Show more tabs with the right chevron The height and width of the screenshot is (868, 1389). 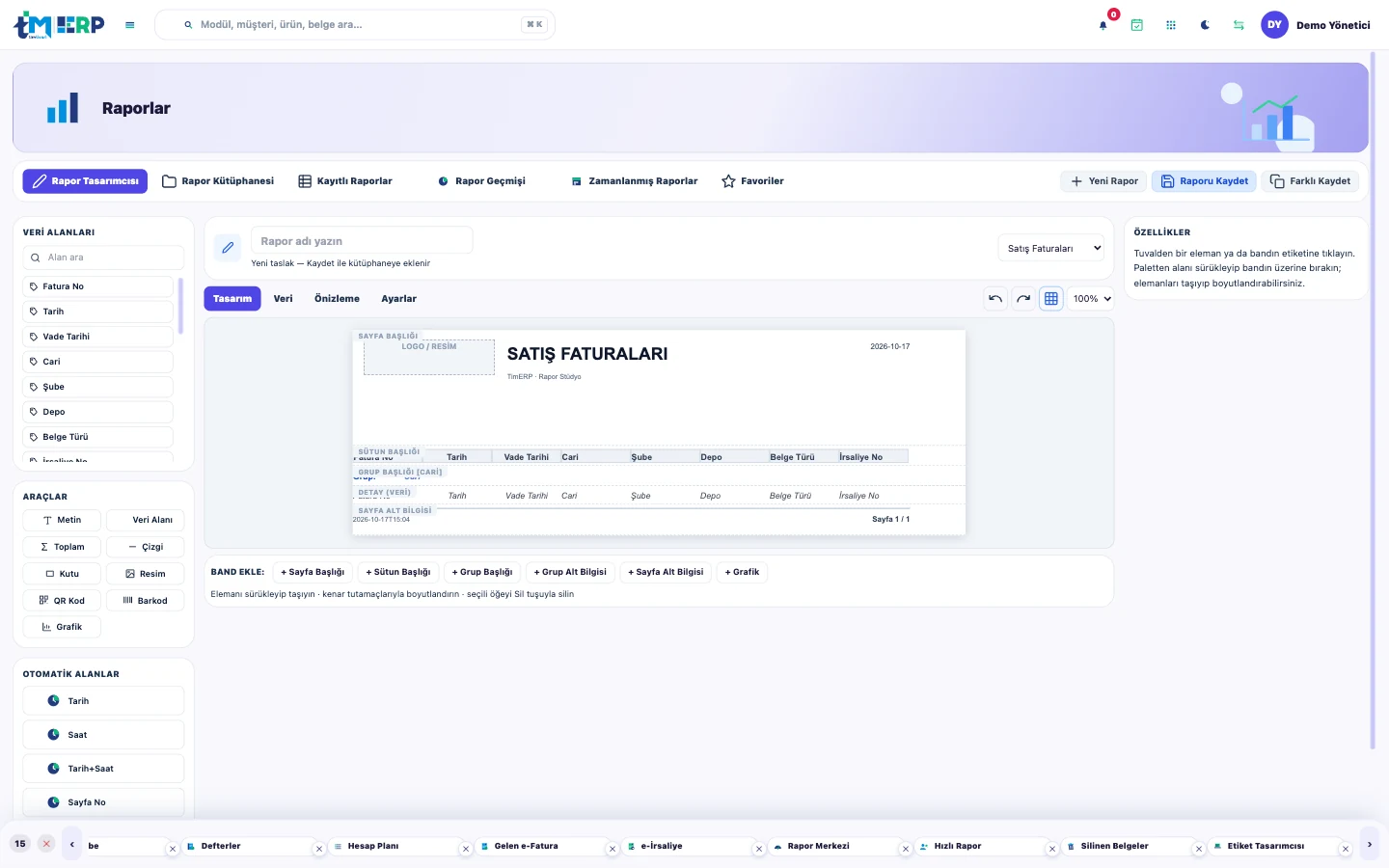1370,845
